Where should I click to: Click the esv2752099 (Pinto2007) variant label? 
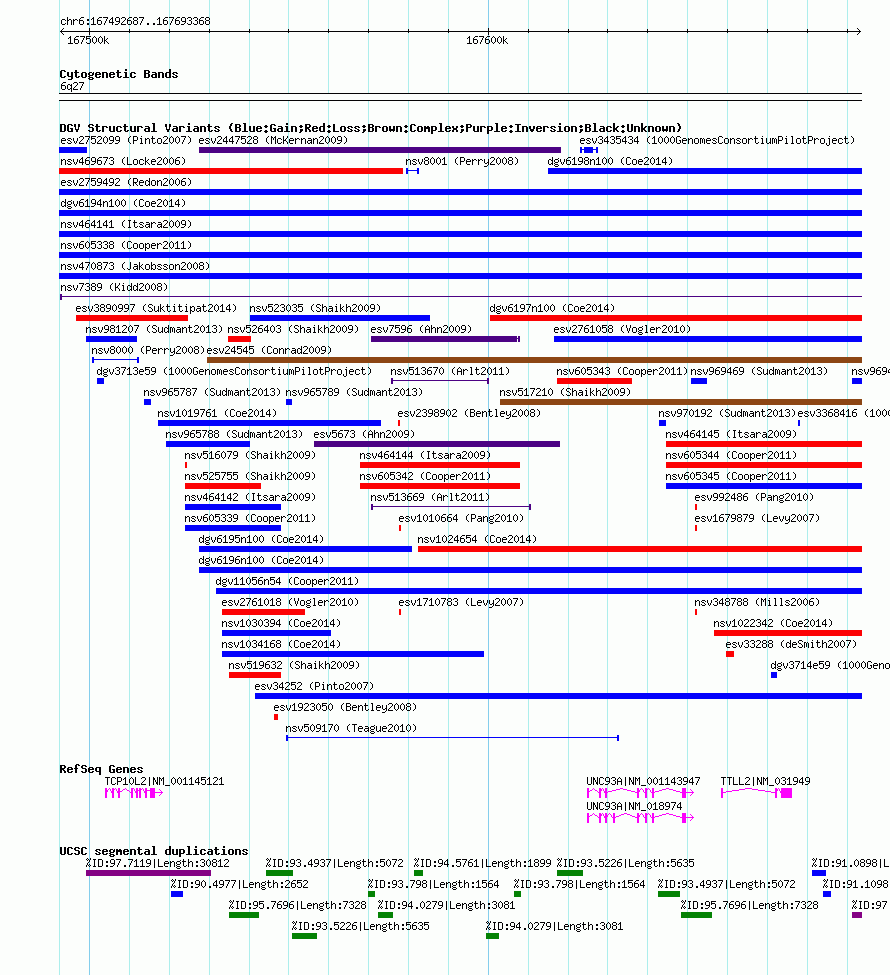pyautogui.click(x=126, y=141)
